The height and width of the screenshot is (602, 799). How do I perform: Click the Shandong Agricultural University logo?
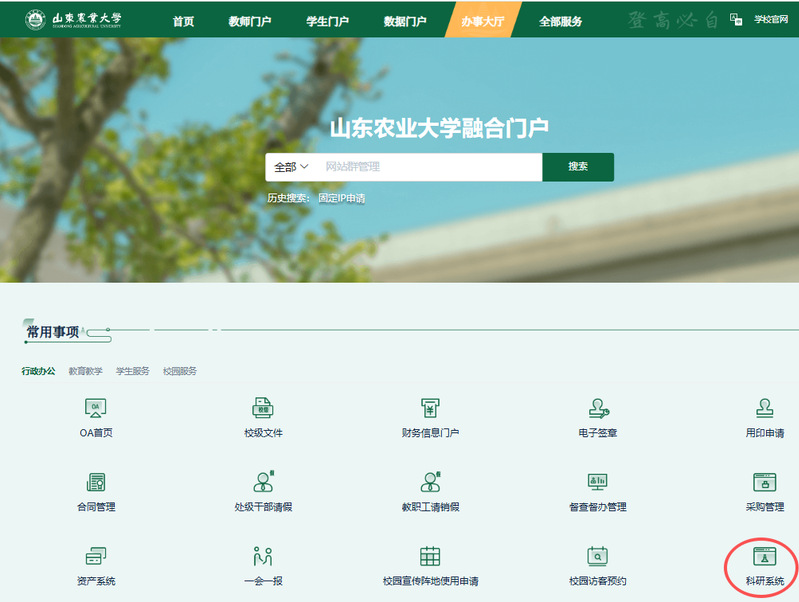(x=73, y=20)
